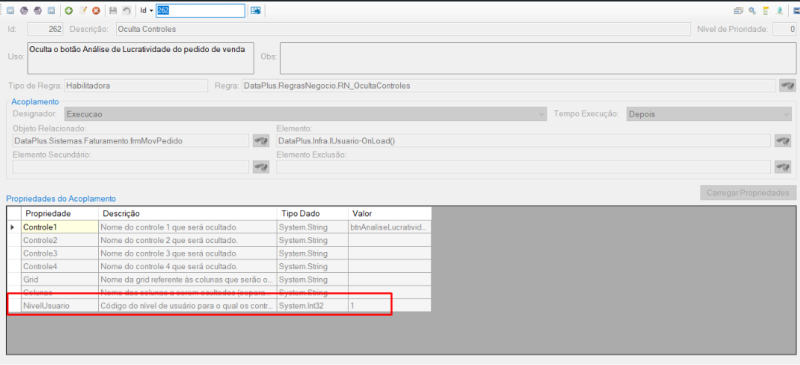Open the yellow-topped list icon in toolbar
This screenshot has height=365, width=800.
(x=766, y=11)
